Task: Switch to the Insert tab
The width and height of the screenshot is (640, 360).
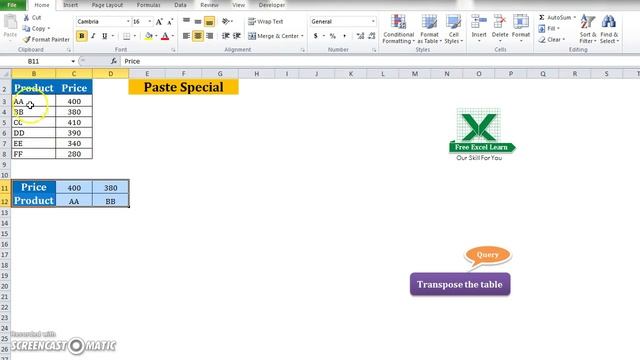Action: tap(71, 5)
